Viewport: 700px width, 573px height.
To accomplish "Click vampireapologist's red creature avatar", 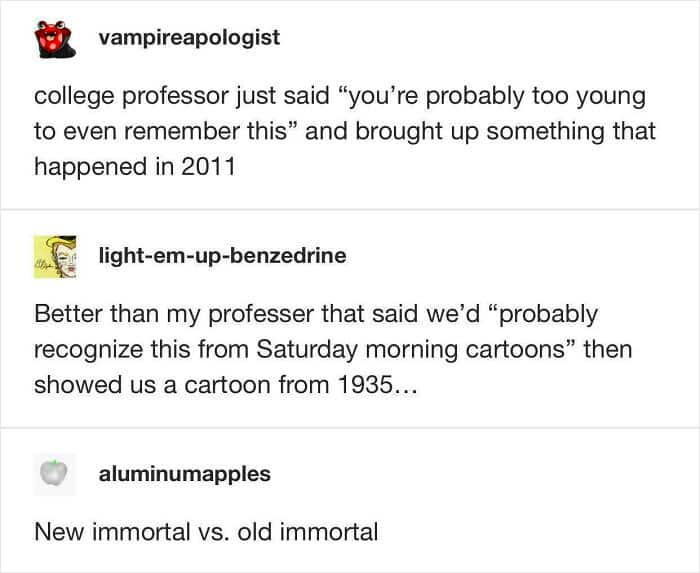I will 55,39.
